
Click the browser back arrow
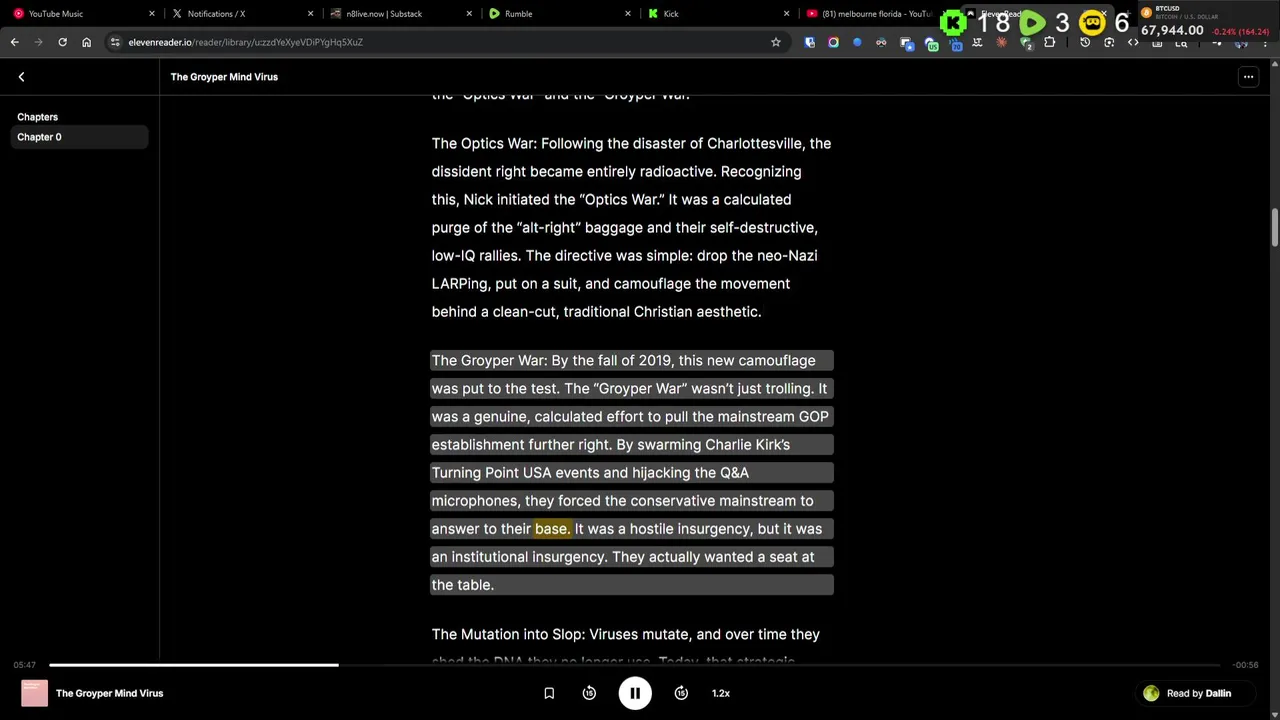14,42
